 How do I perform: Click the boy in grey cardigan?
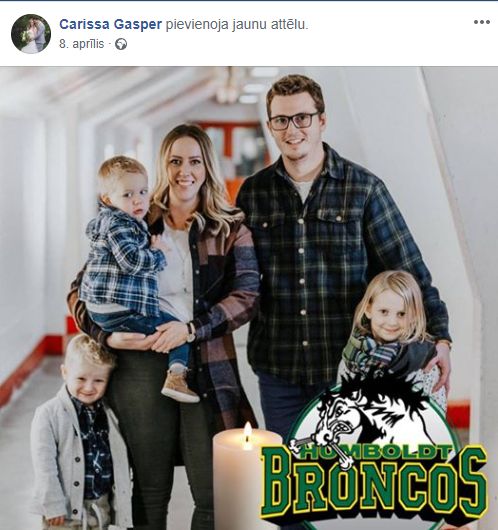tap(79, 436)
